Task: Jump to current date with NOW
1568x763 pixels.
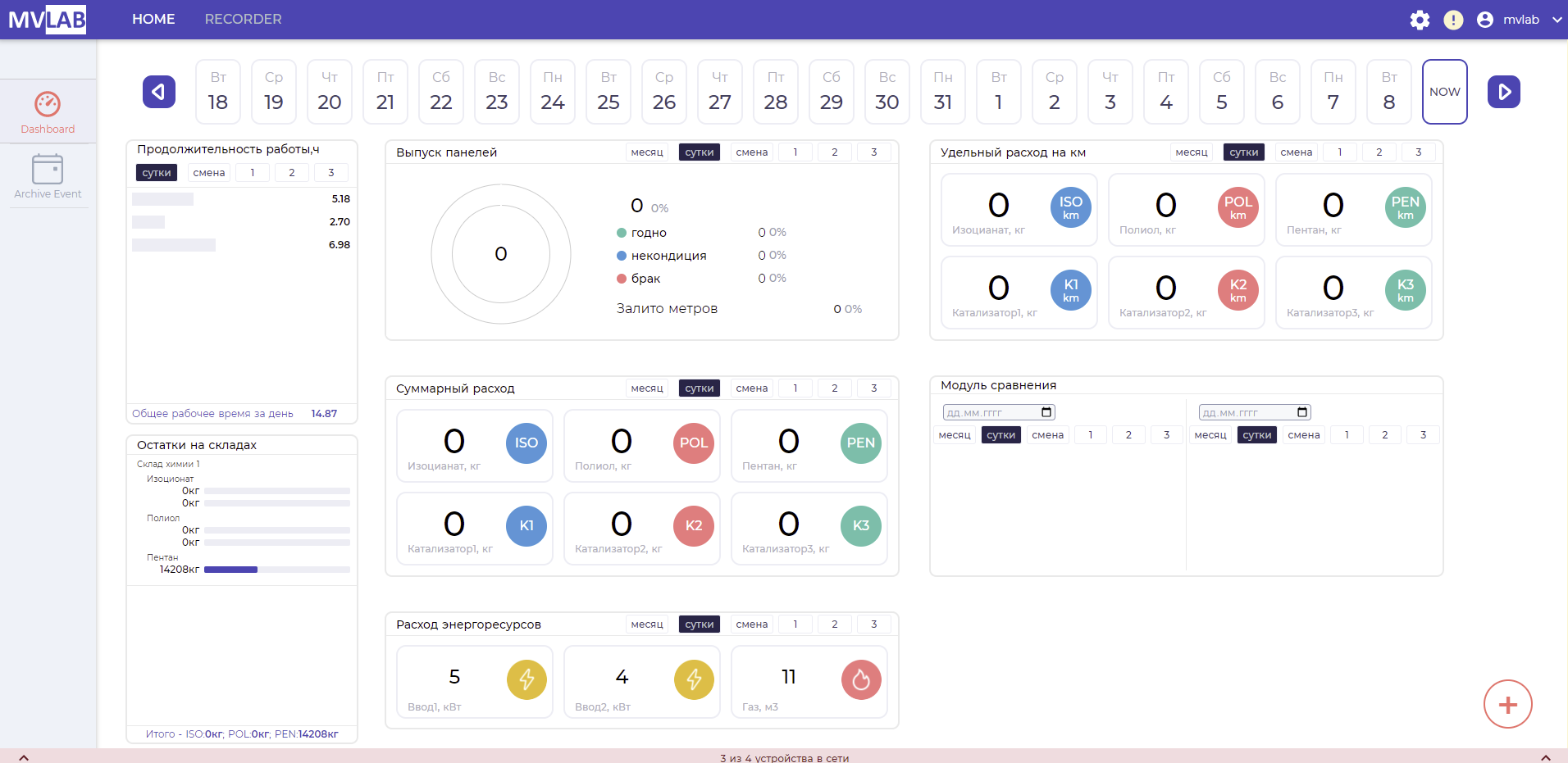Action: click(1444, 92)
